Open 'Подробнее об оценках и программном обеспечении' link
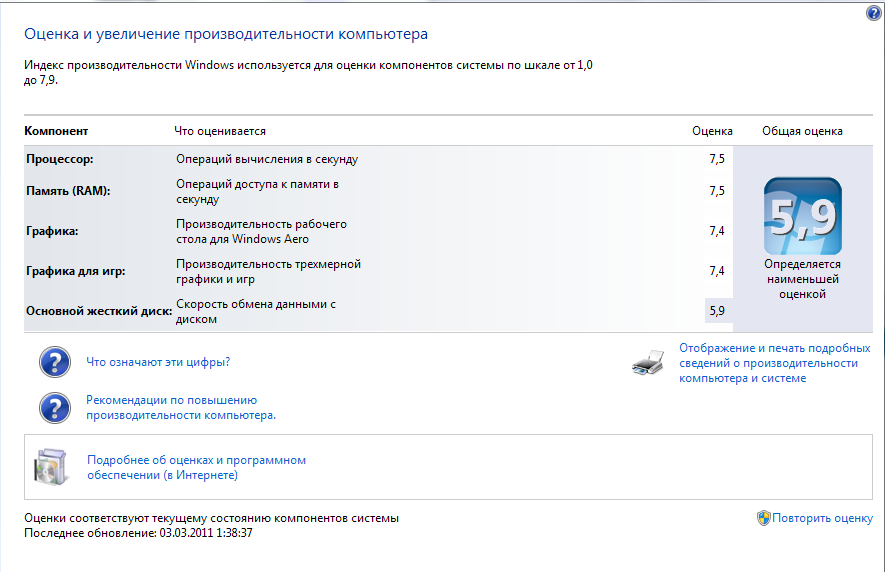885x572 pixels. [x=196, y=468]
